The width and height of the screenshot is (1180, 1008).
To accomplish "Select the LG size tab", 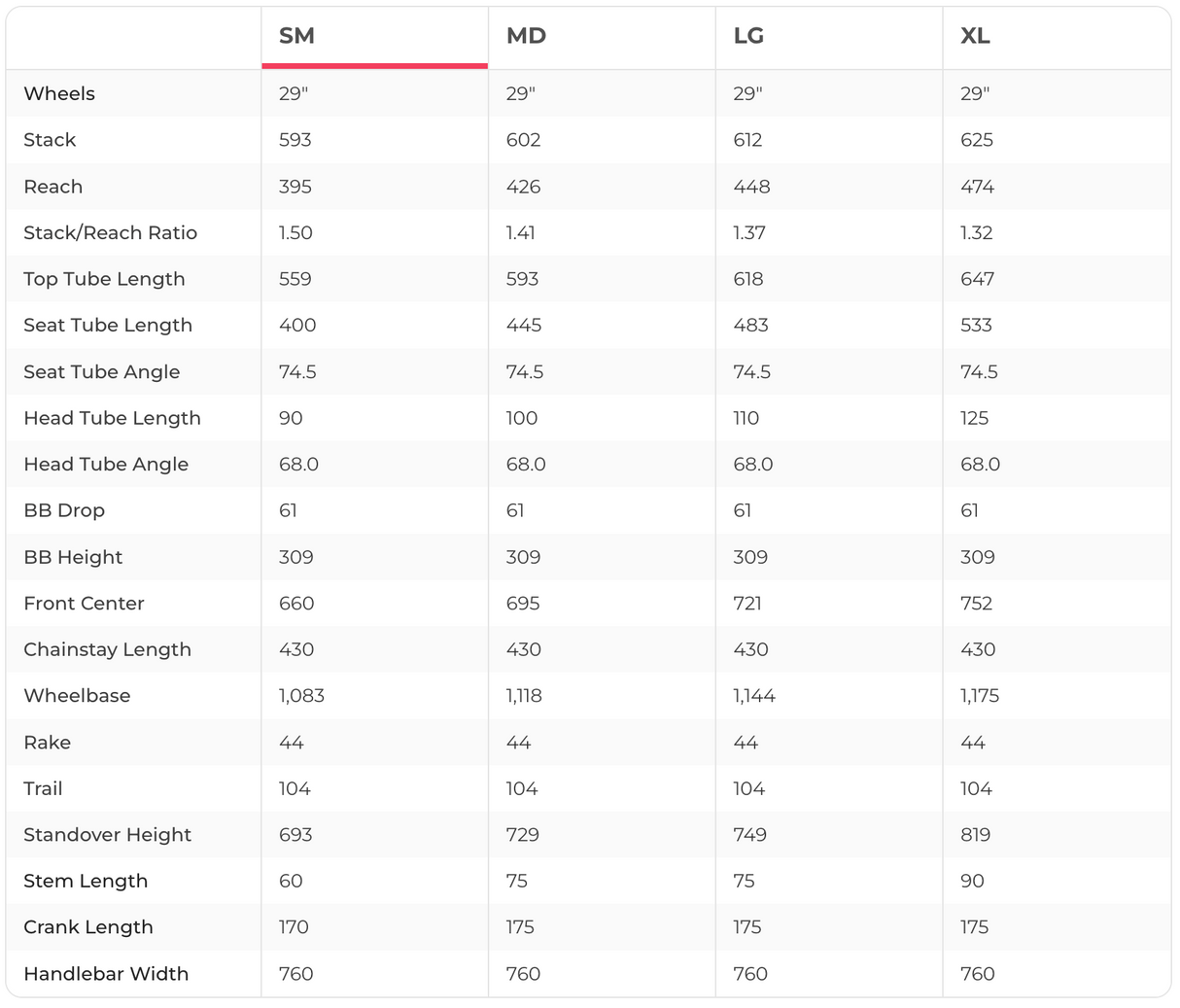I will (748, 37).
